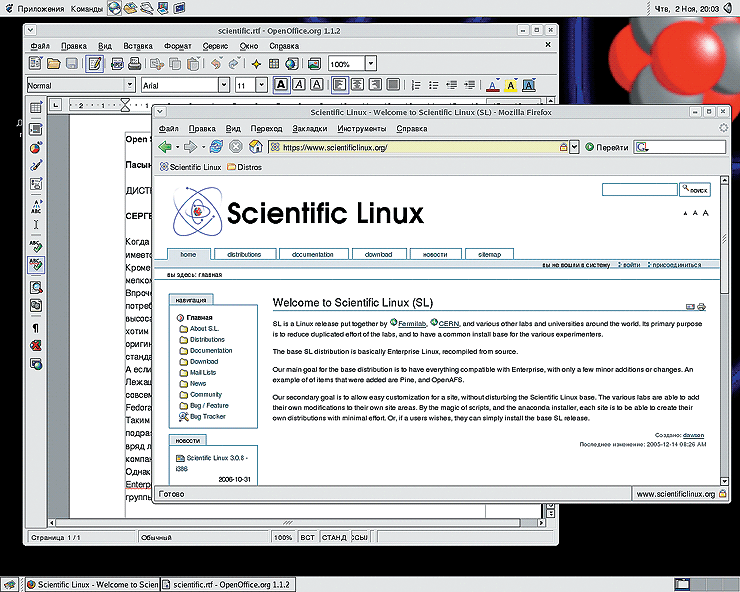Open Формат menu in OpenOffice
This screenshot has height=592, width=740.
tap(177, 46)
